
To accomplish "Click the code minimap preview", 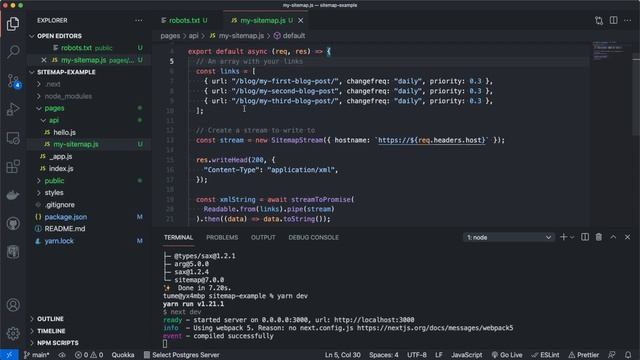I will [608, 51].
